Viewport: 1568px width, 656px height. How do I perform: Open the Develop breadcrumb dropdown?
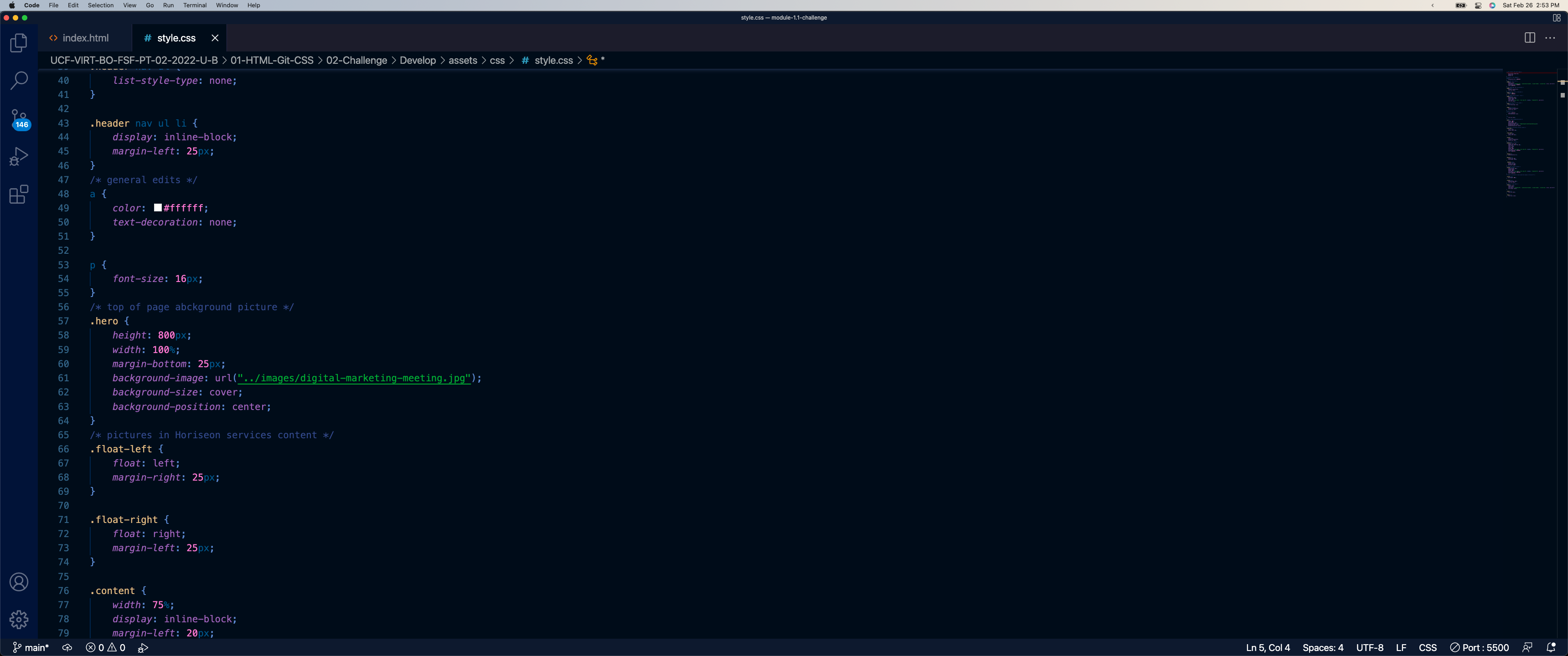pos(418,60)
